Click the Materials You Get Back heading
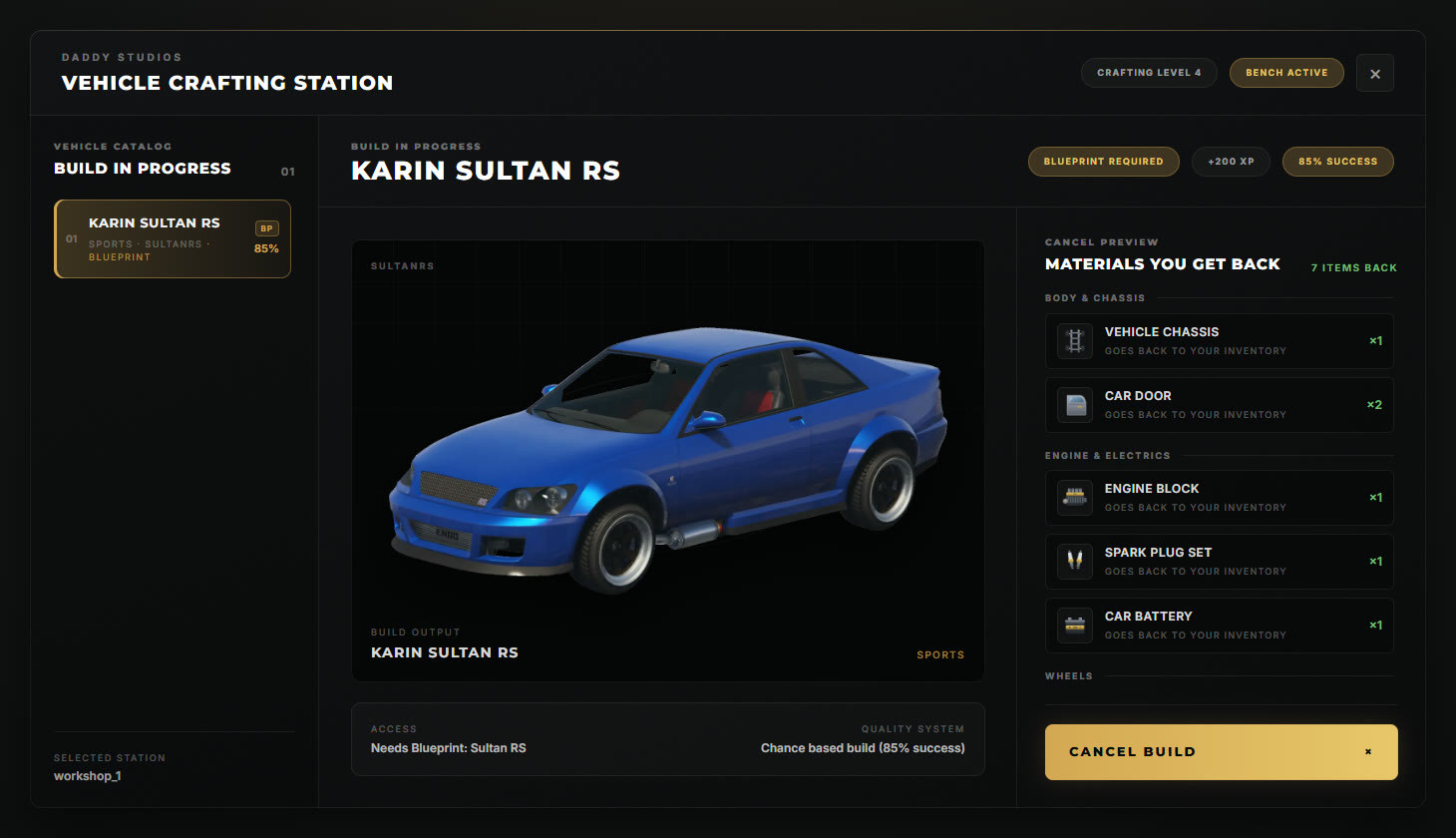 coord(1163,264)
